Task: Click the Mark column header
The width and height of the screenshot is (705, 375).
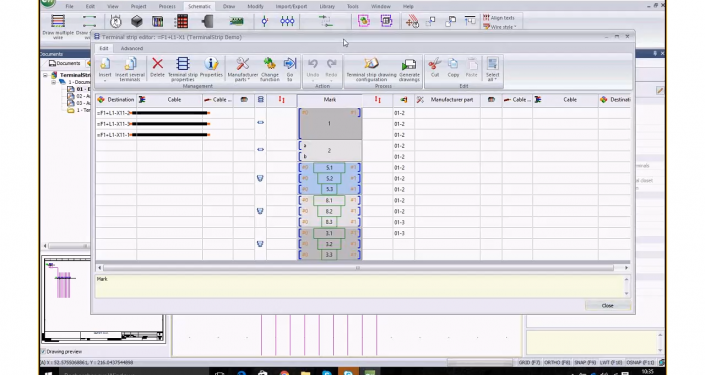Action: (x=330, y=99)
